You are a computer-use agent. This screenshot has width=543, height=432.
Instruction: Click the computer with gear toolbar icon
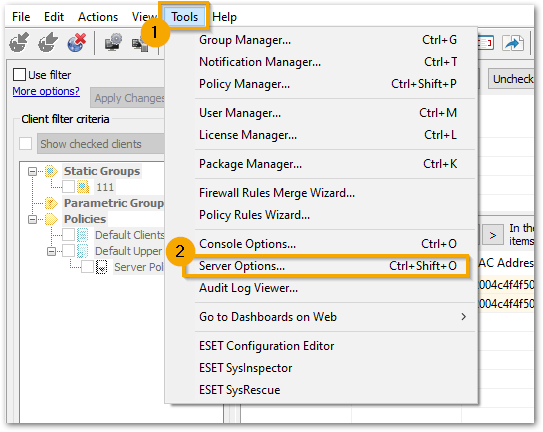[x=113, y=42]
